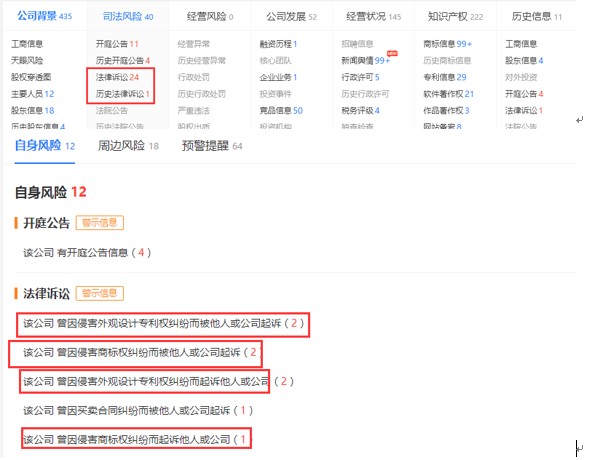Open 融资历程 1 link

click(x=278, y=44)
